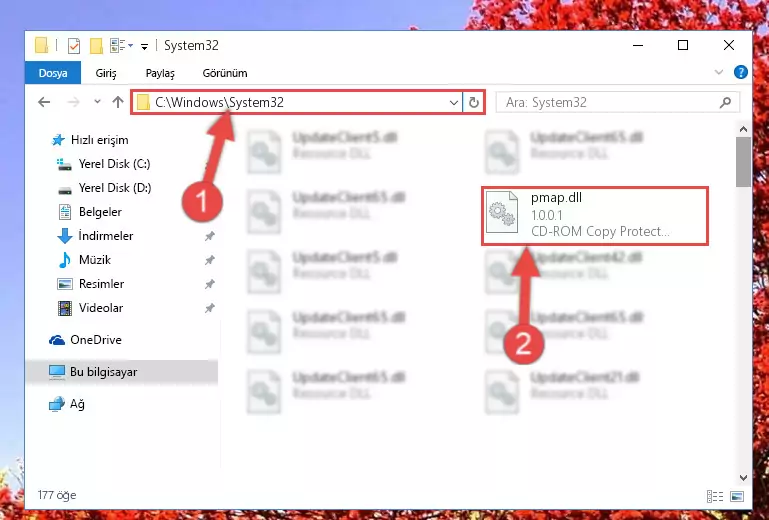This screenshot has width=769, height=520.
Task: Open Yerel Disk (D:) in sidebar
Action: 104,188
